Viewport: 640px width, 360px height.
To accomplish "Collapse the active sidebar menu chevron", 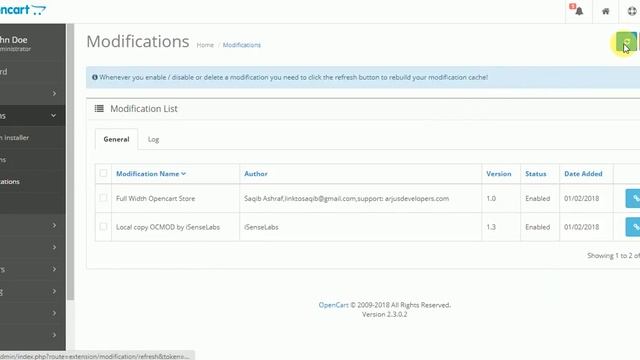I will click(53, 116).
